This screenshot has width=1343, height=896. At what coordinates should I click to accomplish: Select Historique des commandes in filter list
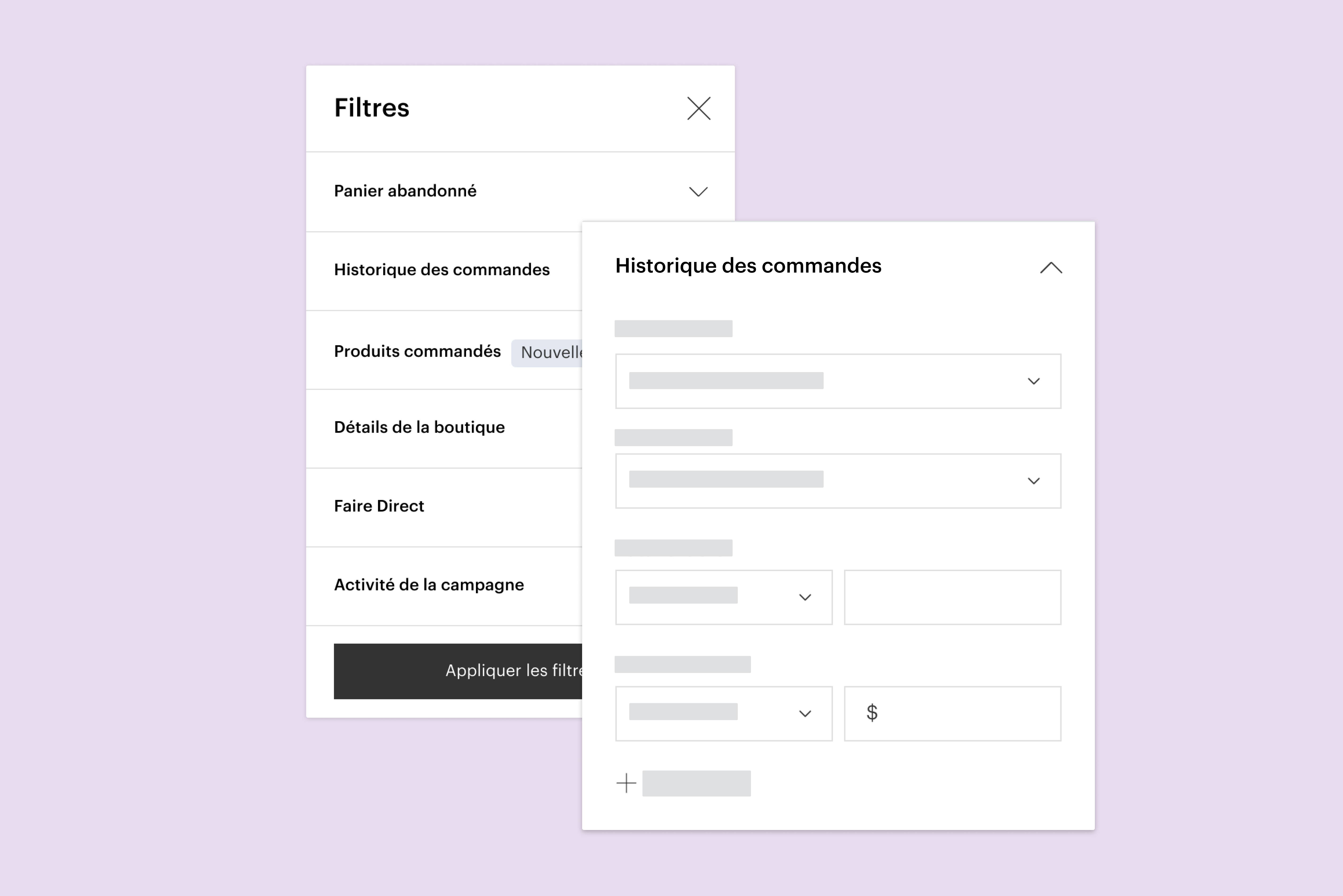pyautogui.click(x=442, y=270)
